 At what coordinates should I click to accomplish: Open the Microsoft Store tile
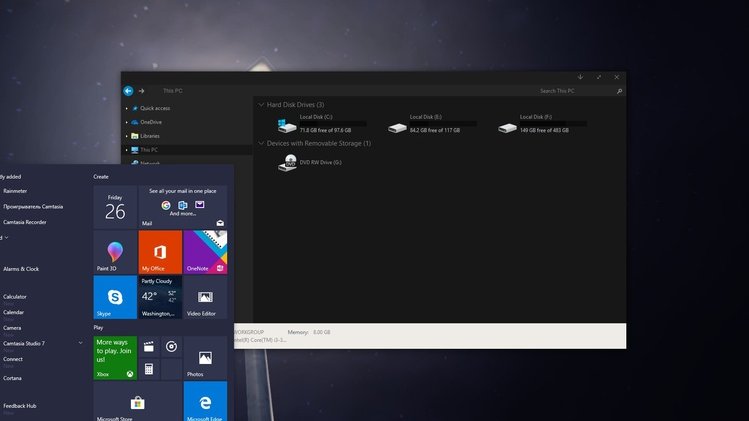click(x=138, y=401)
